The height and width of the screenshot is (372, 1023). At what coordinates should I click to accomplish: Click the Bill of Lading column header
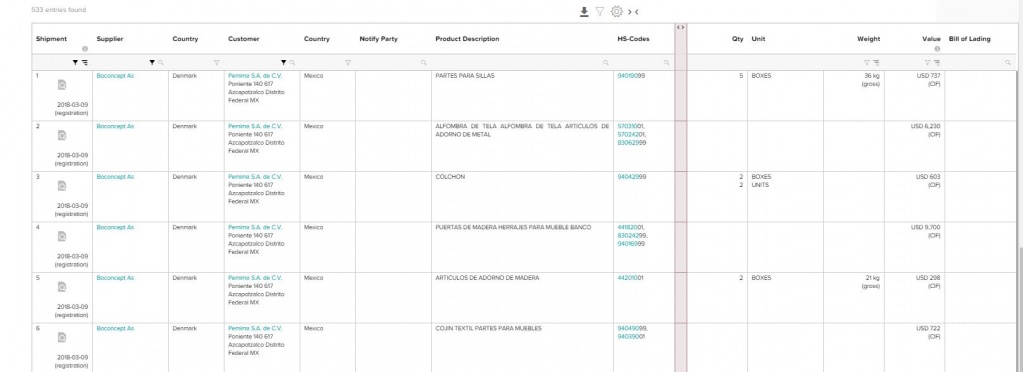970,39
